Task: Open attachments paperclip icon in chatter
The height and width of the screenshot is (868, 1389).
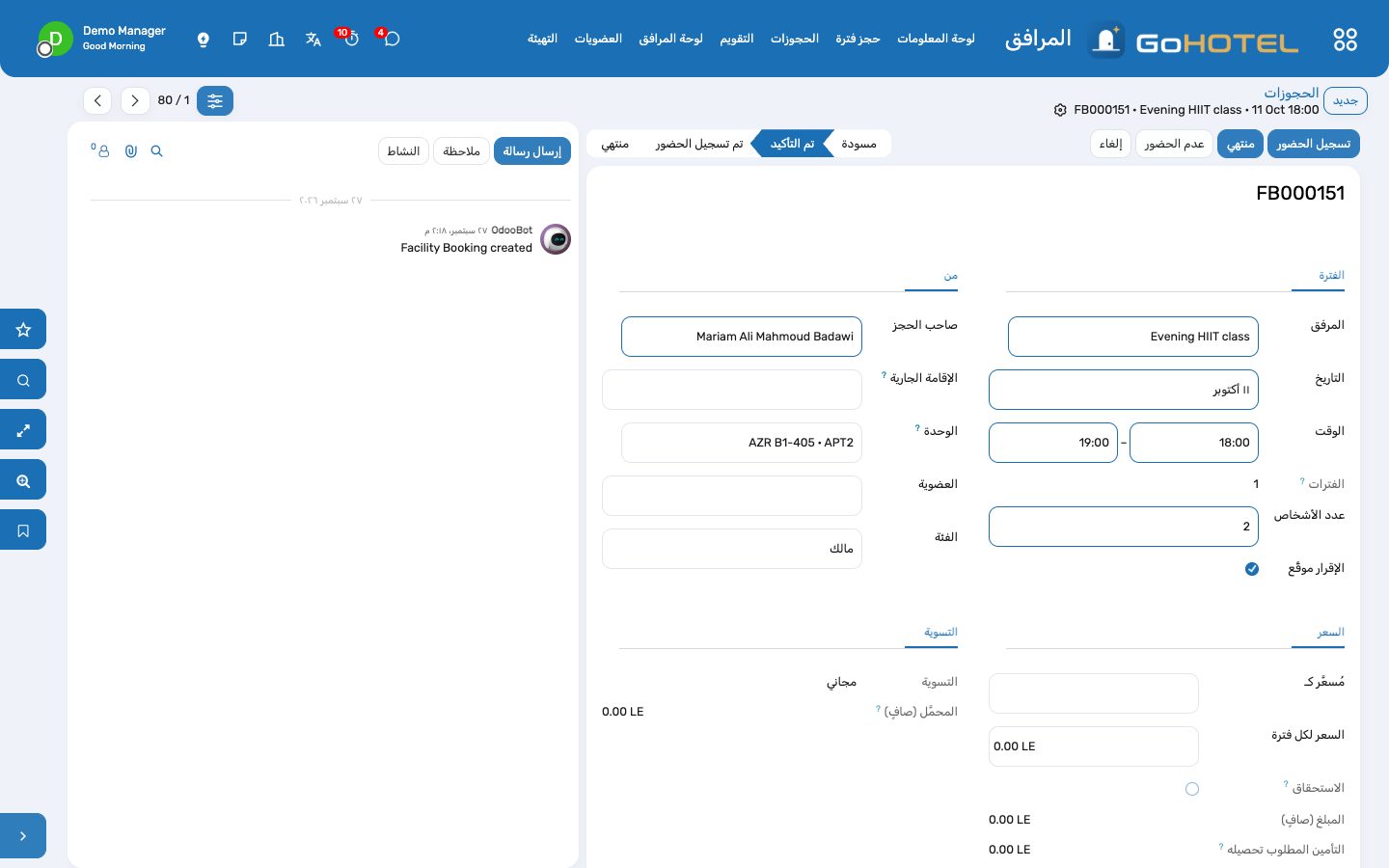Action: point(131,151)
